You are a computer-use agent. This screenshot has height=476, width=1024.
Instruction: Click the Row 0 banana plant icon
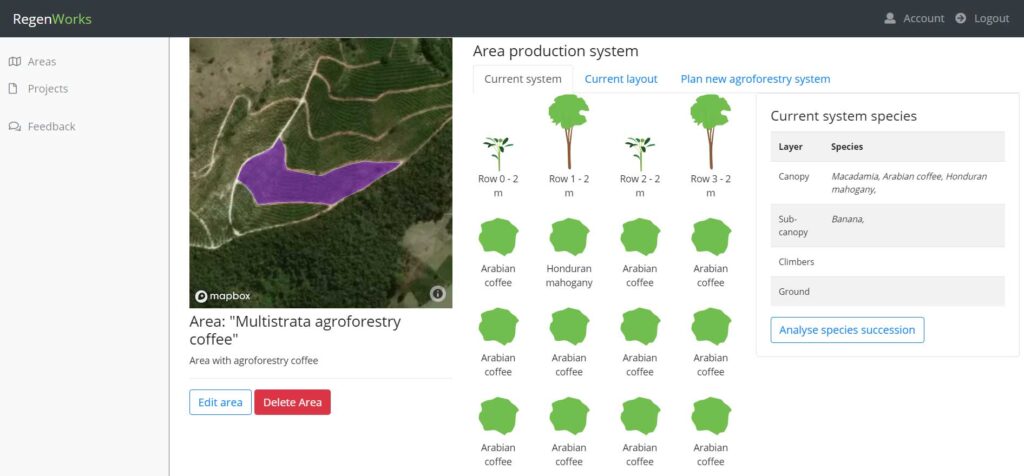[x=498, y=153]
